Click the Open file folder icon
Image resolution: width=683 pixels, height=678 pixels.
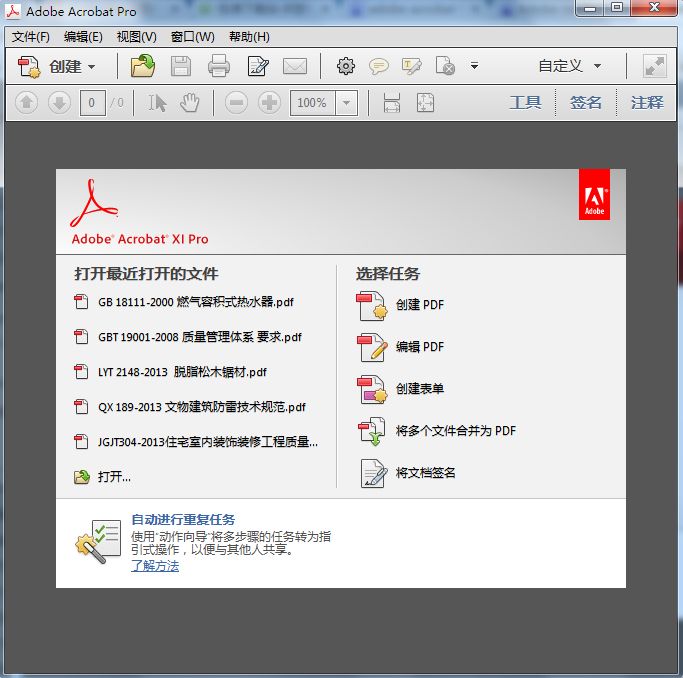[143, 66]
